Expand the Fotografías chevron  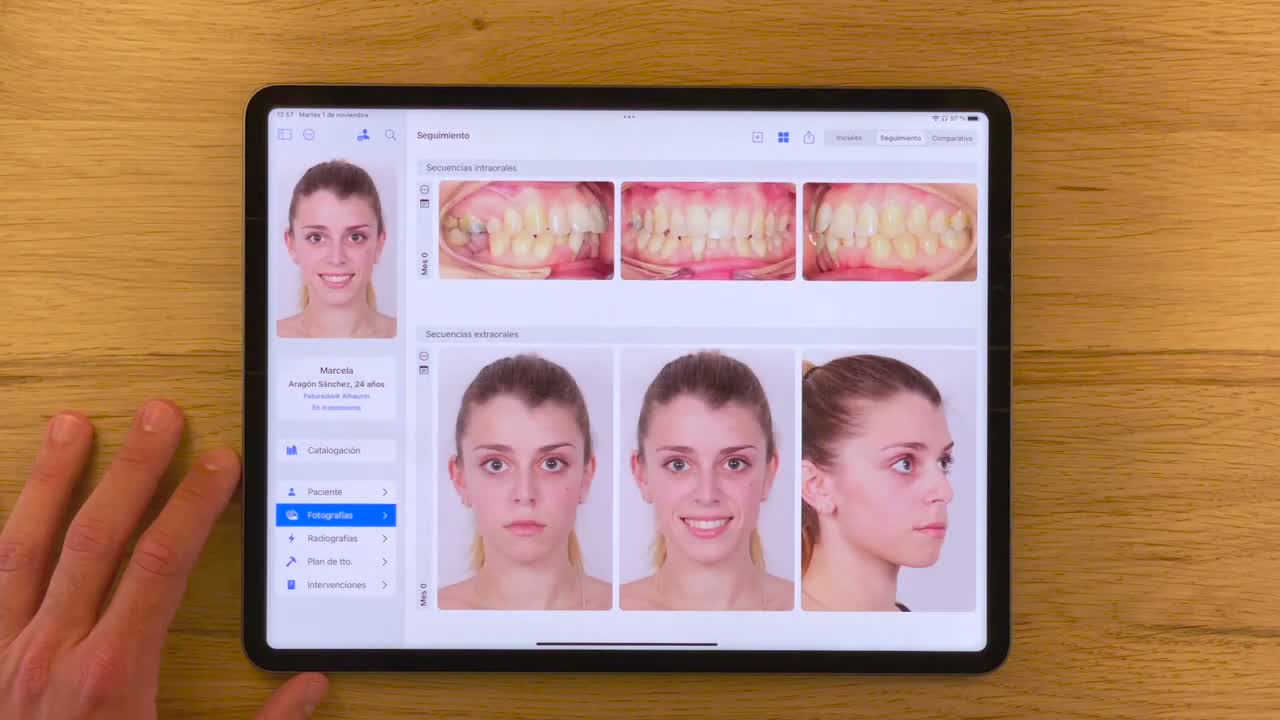tap(385, 515)
